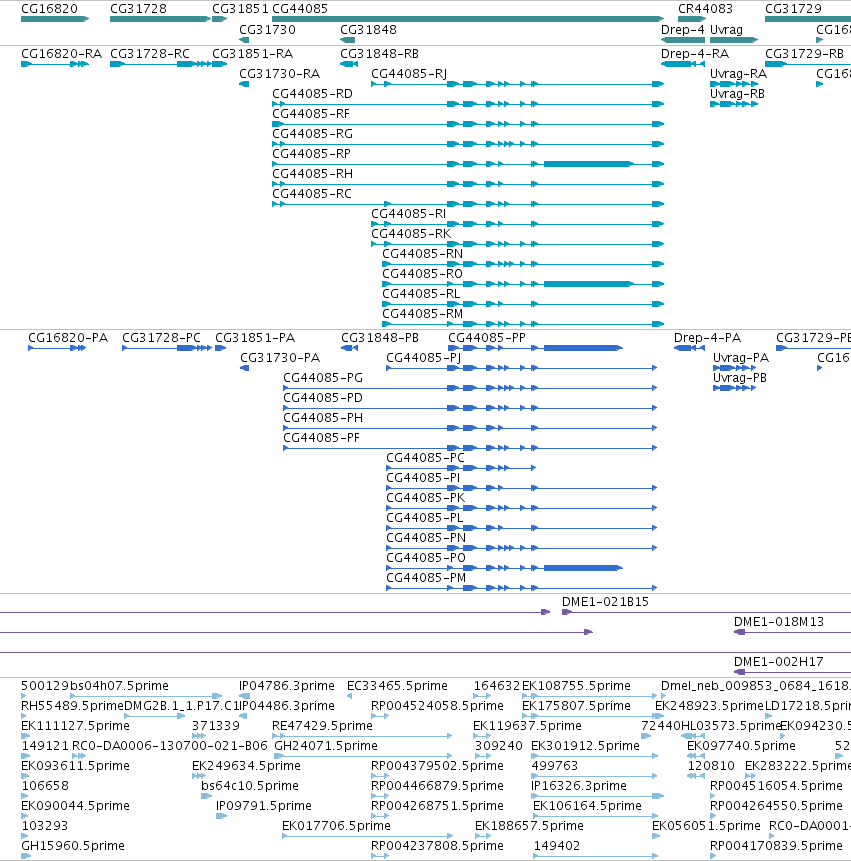This screenshot has height=861, width=851.
Task: Select EST RP004379502.5prime
Action: (380, 776)
